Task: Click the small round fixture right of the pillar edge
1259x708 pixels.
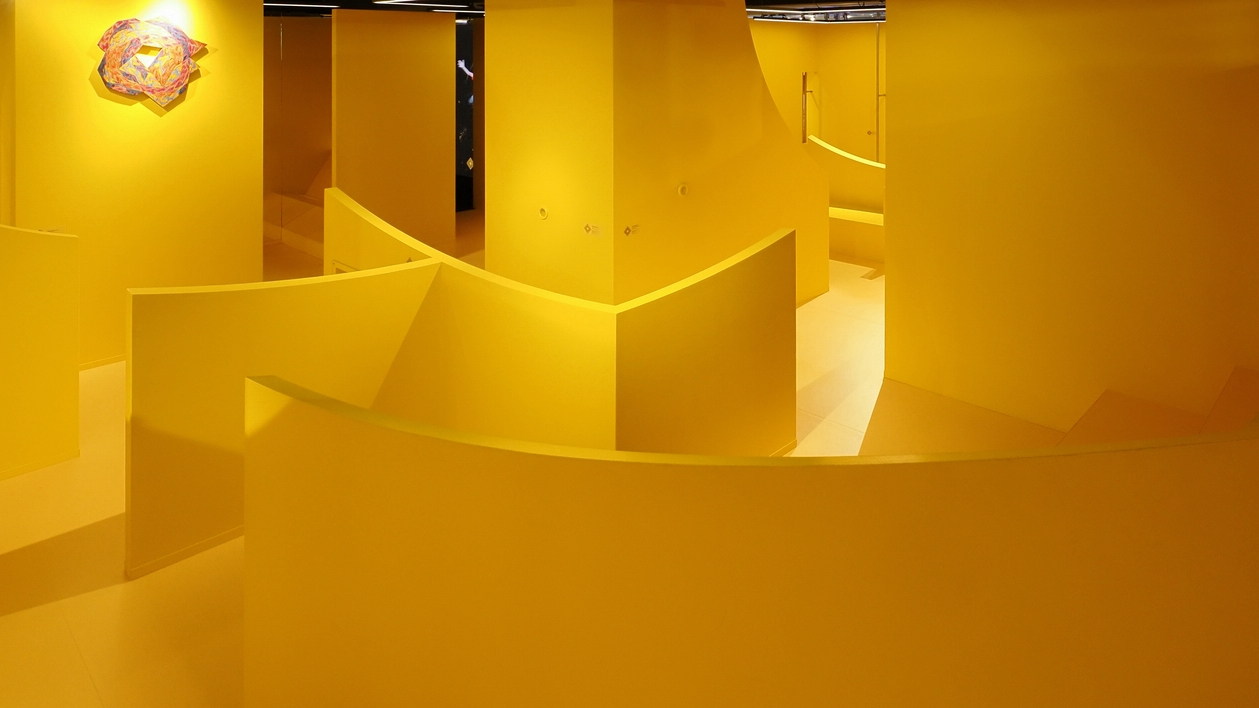Action: pyautogui.click(x=683, y=189)
